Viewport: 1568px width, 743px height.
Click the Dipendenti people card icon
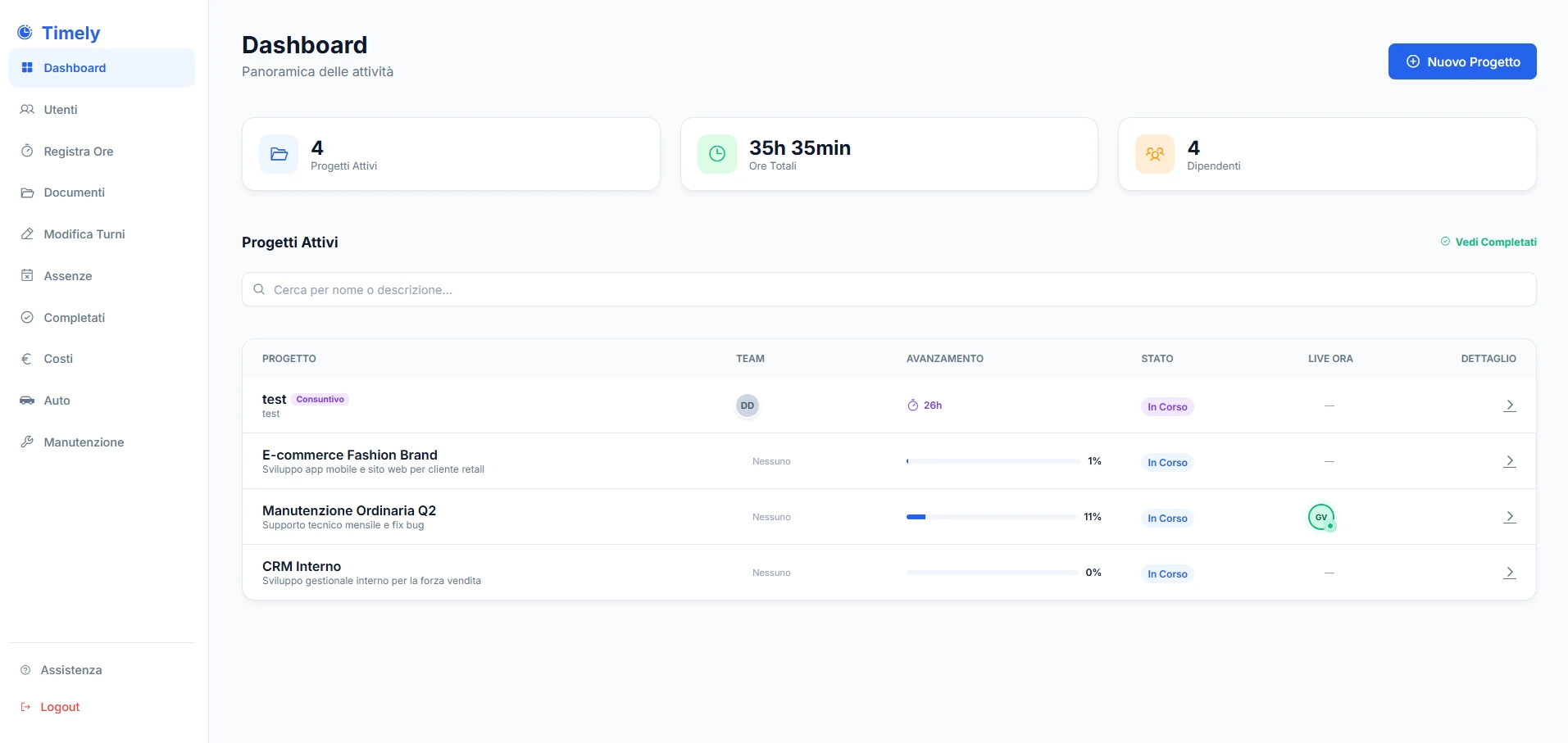coord(1155,154)
